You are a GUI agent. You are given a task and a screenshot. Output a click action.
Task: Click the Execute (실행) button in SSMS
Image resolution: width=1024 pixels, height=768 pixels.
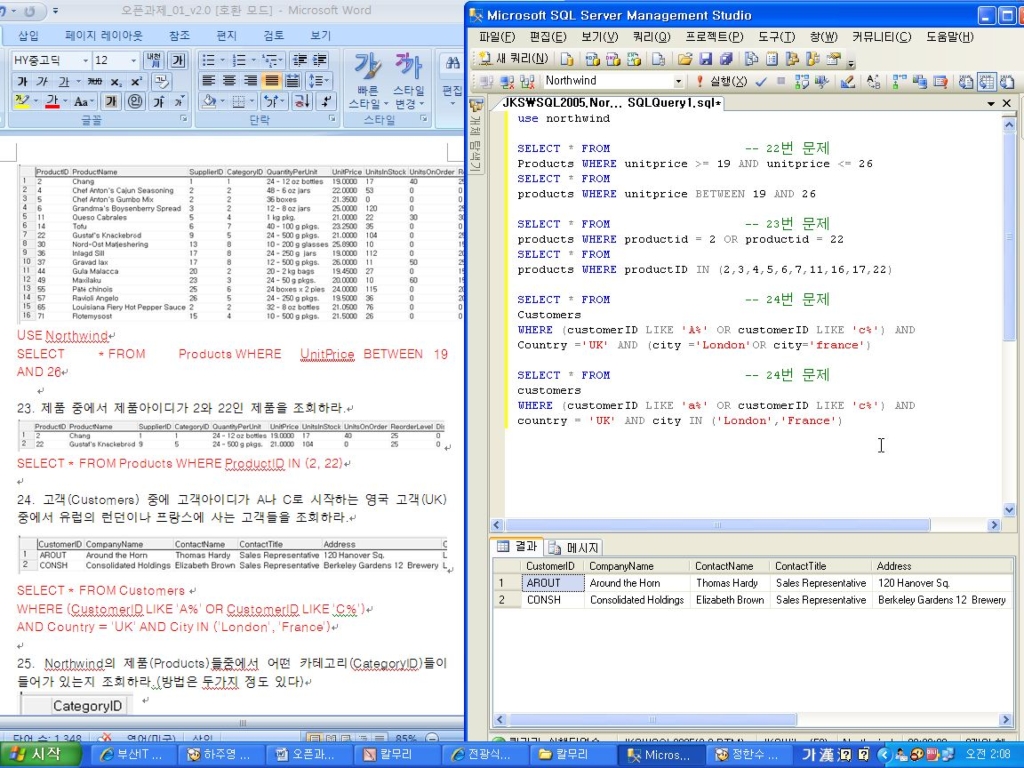click(x=721, y=81)
